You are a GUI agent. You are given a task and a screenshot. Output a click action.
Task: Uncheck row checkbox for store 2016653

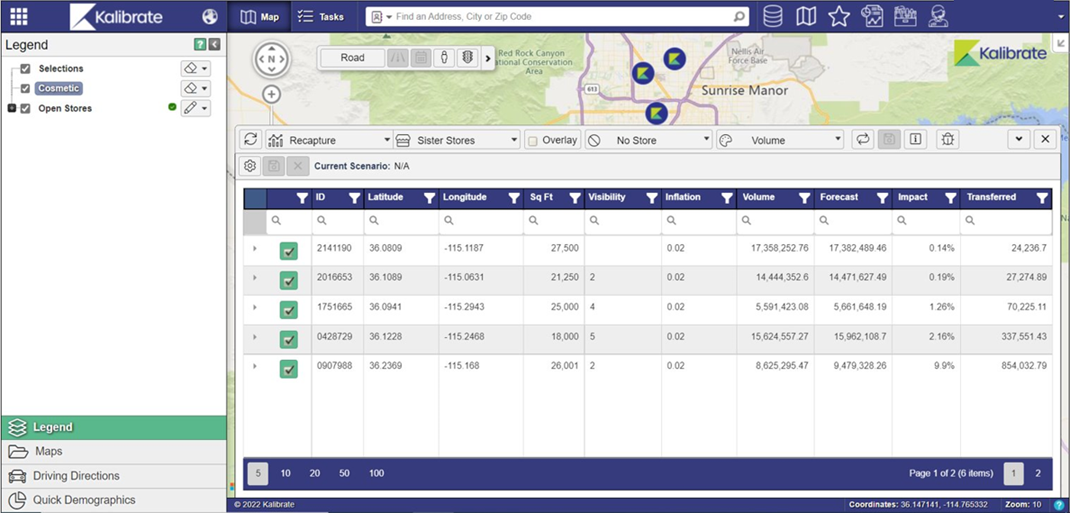(289, 280)
